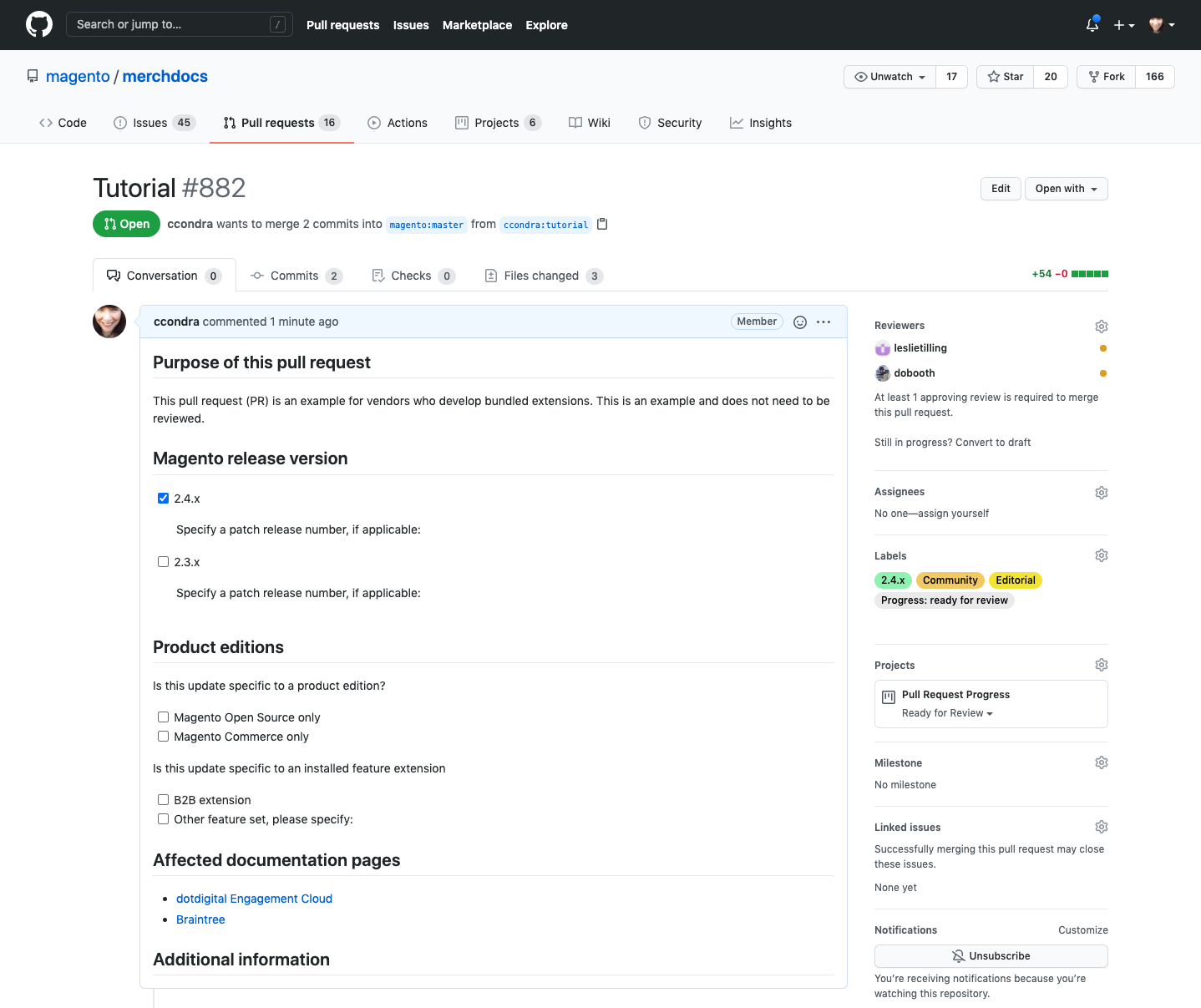1201x1008 pixels.
Task: Open the Reviewers gear settings
Action: coord(1101,327)
